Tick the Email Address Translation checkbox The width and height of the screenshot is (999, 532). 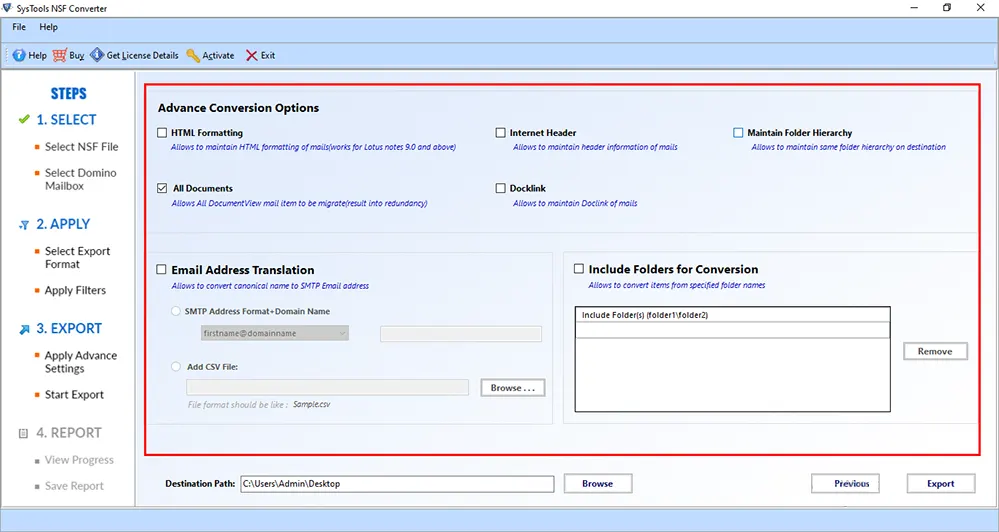161,270
